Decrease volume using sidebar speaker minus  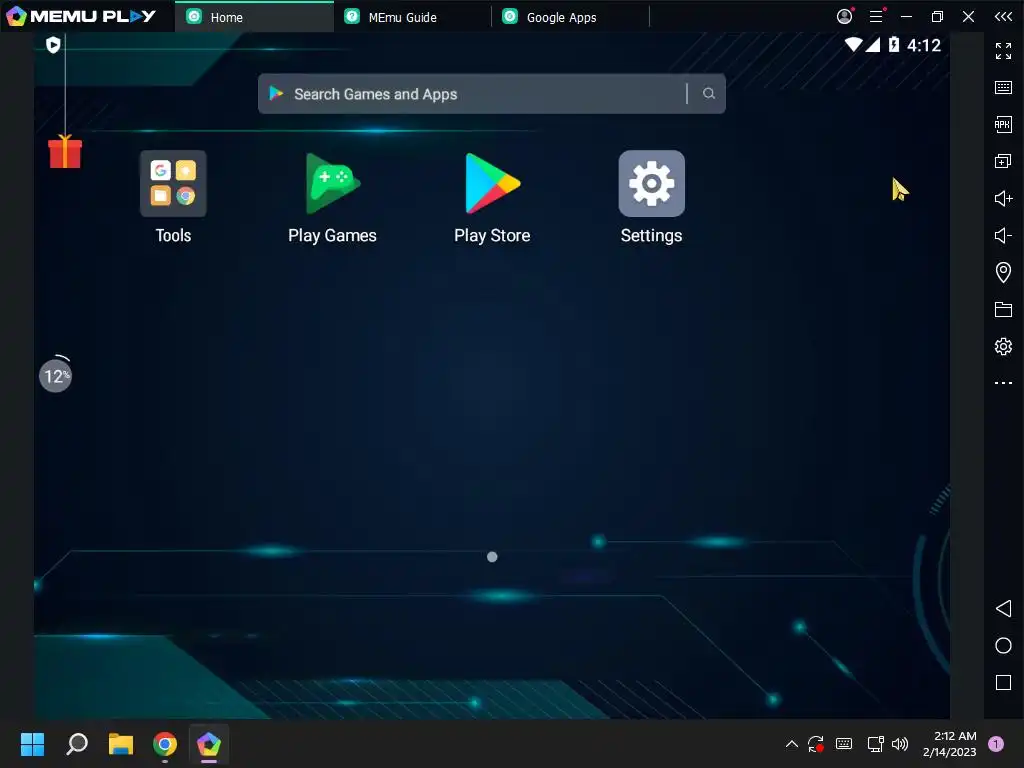pos(1003,235)
